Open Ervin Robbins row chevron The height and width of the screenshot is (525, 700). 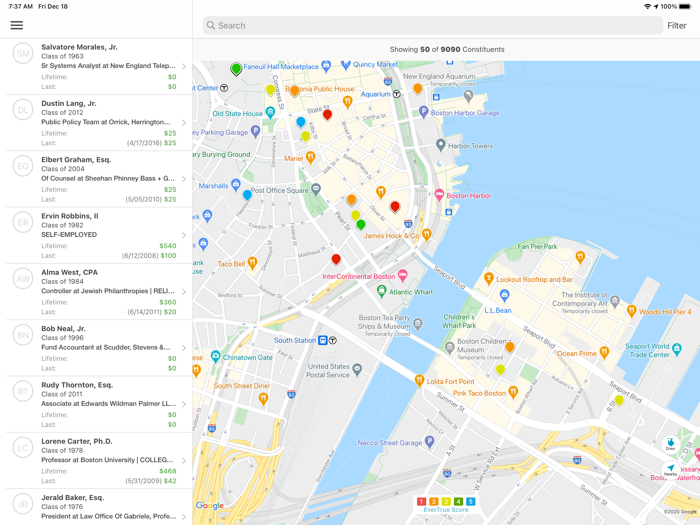184,235
